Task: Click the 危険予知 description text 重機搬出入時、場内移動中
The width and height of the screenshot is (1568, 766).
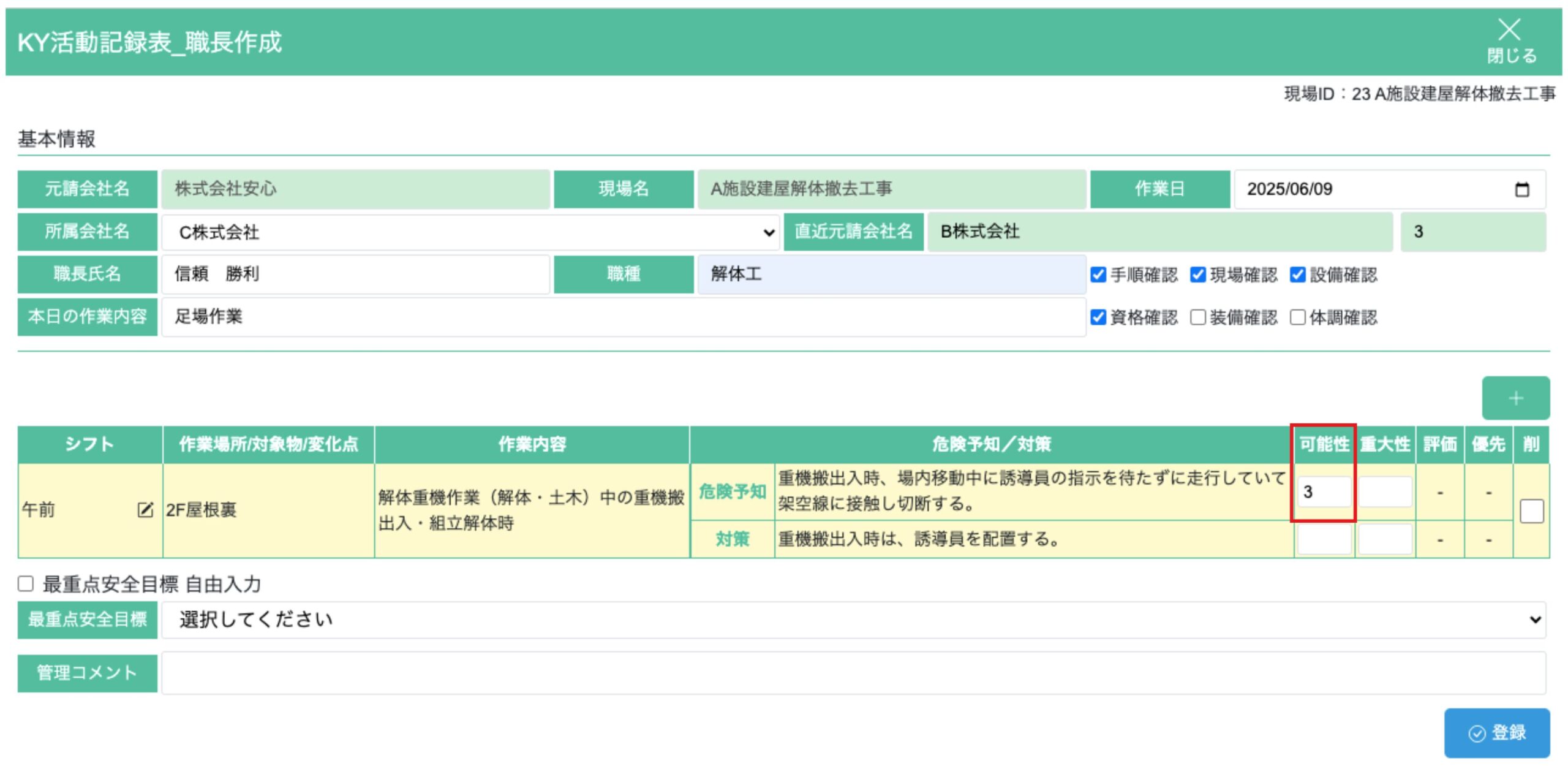Action: [1032, 491]
